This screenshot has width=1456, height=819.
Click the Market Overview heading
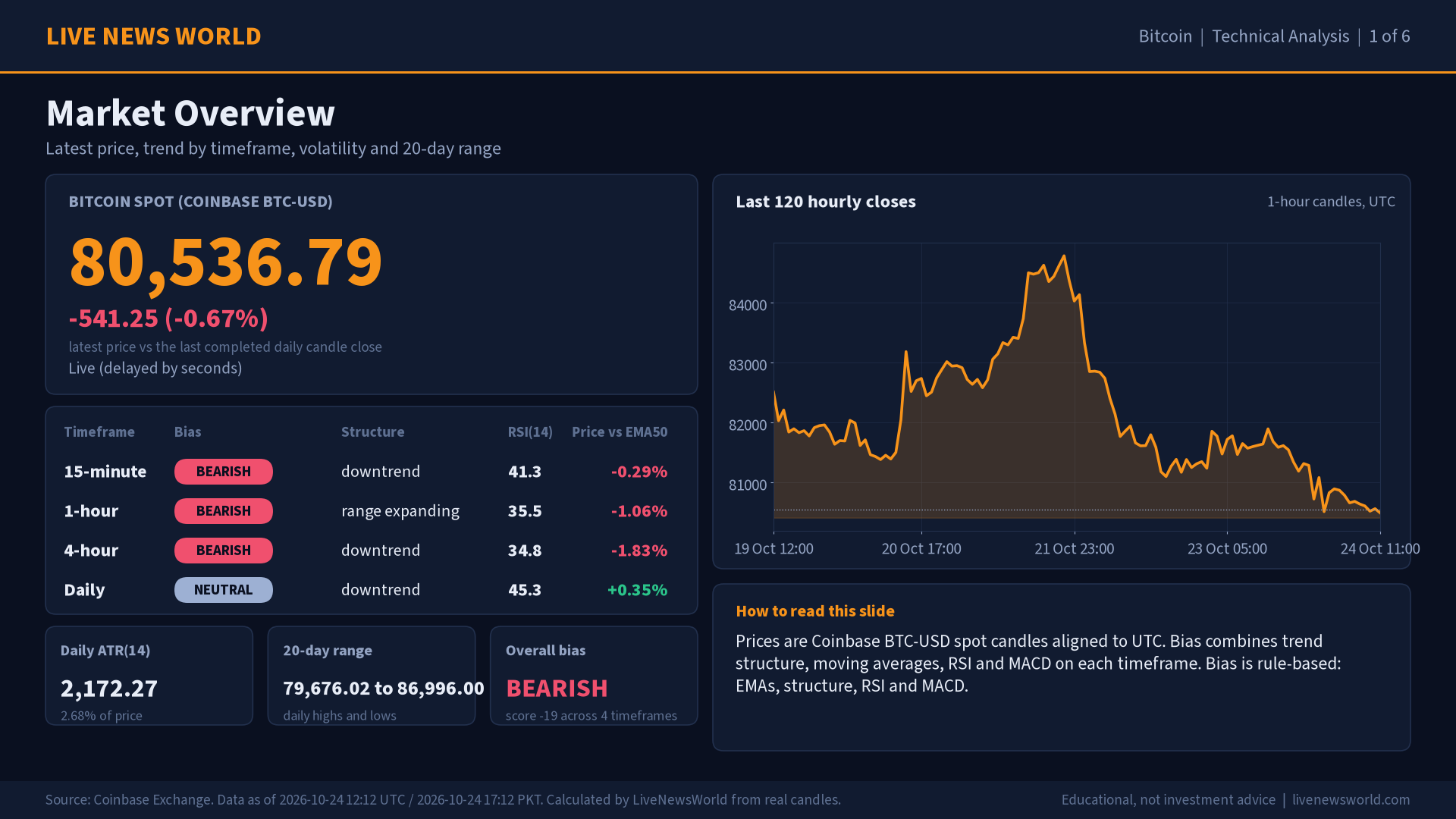click(190, 114)
